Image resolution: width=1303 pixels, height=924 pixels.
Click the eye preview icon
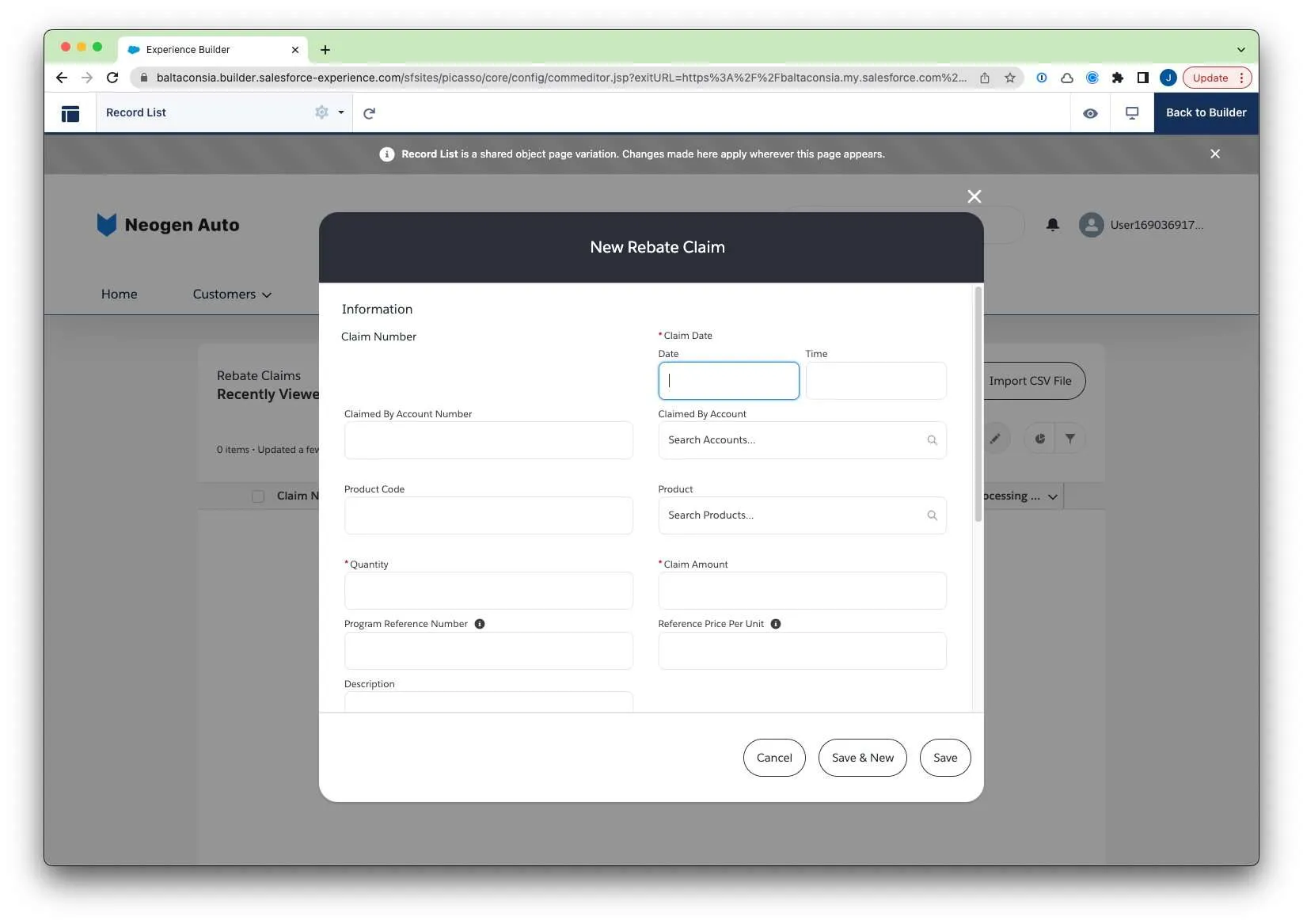[1090, 113]
